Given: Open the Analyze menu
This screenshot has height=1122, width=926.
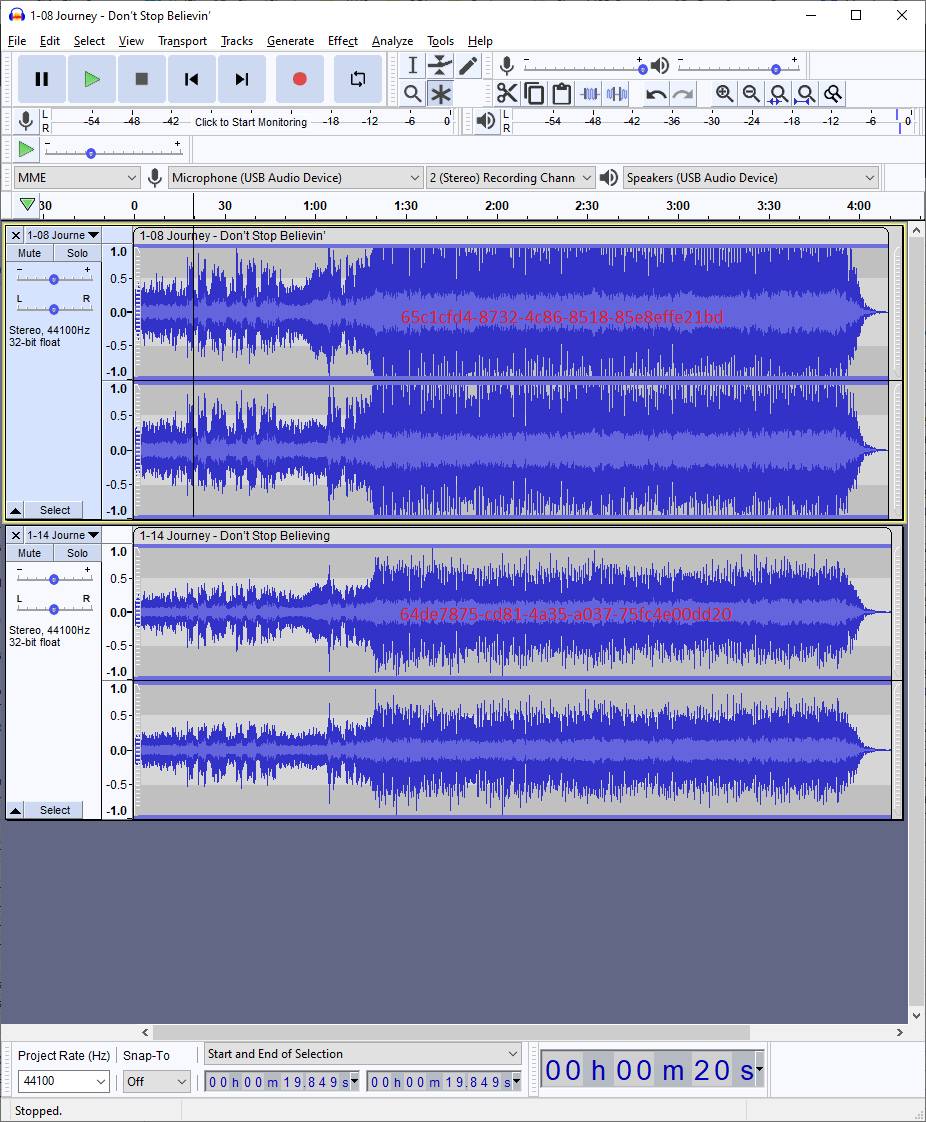Looking at the screenshot, I should 392,41.
